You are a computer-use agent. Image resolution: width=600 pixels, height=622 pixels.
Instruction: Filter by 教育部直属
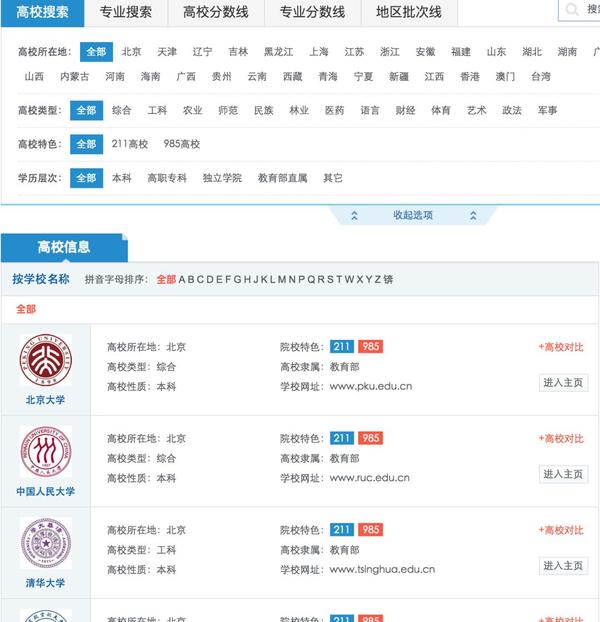click(282, 178)
